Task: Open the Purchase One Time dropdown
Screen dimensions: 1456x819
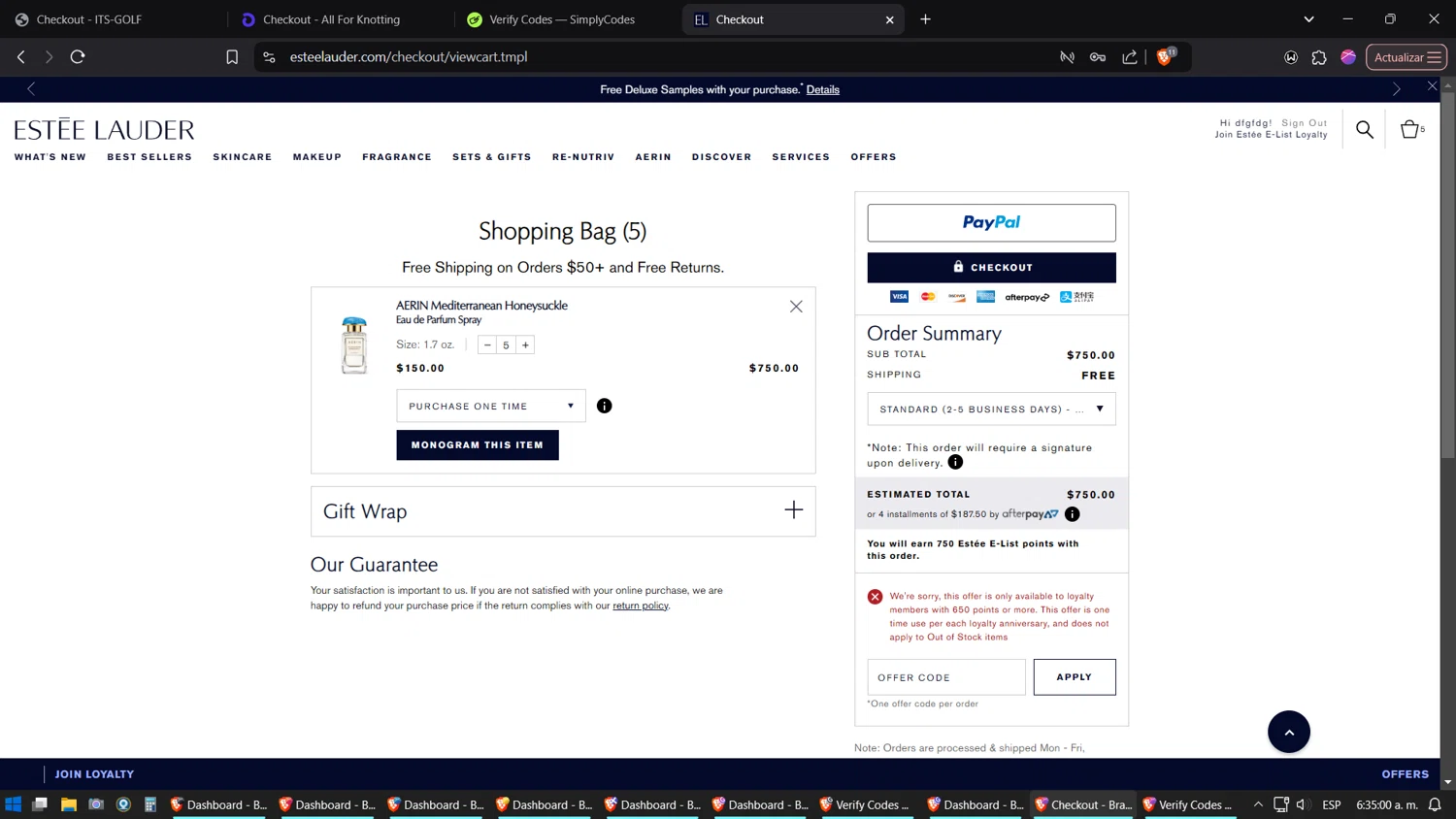Action: (491, 406)
